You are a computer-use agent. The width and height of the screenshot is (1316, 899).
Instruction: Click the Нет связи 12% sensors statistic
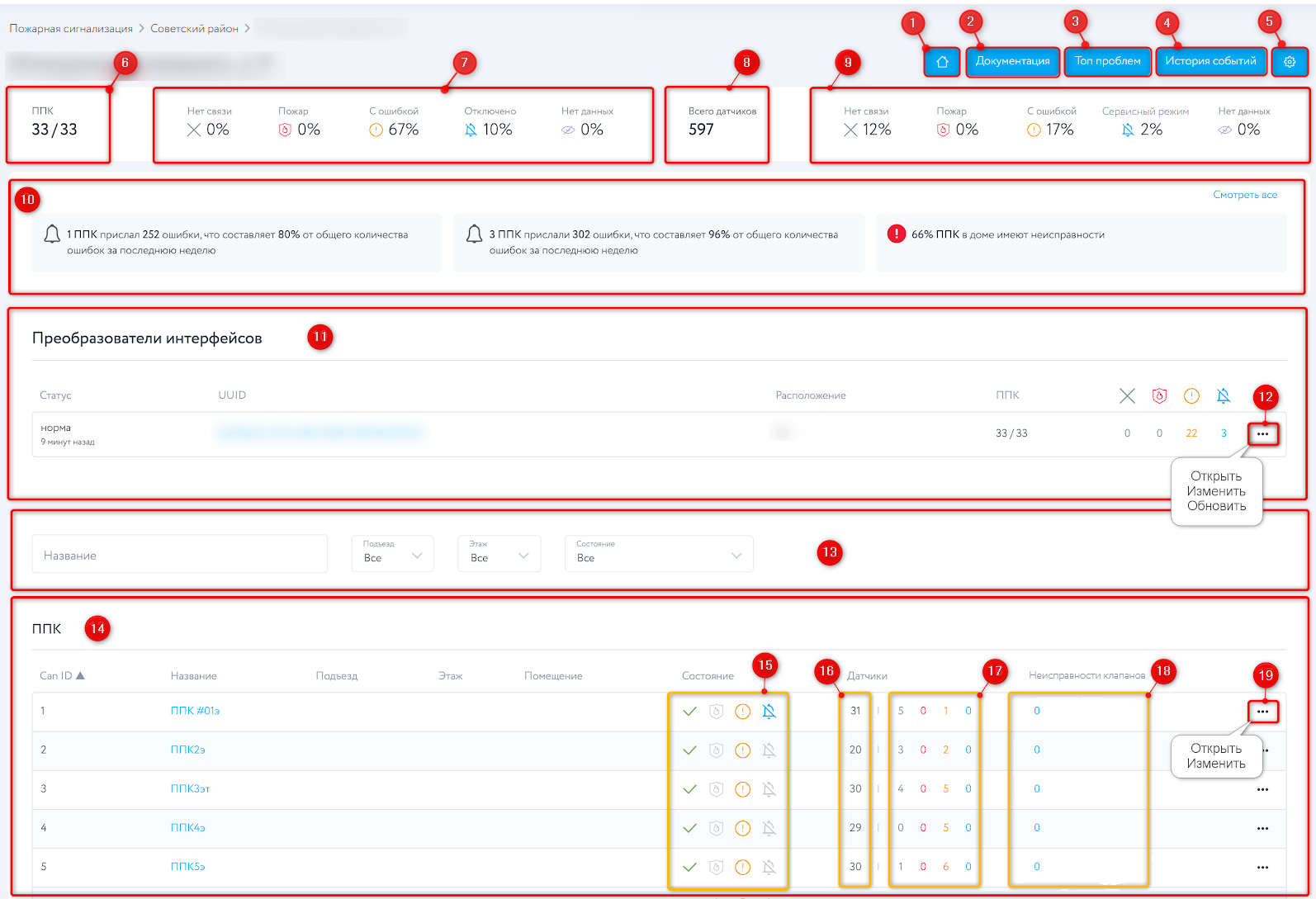867,122
